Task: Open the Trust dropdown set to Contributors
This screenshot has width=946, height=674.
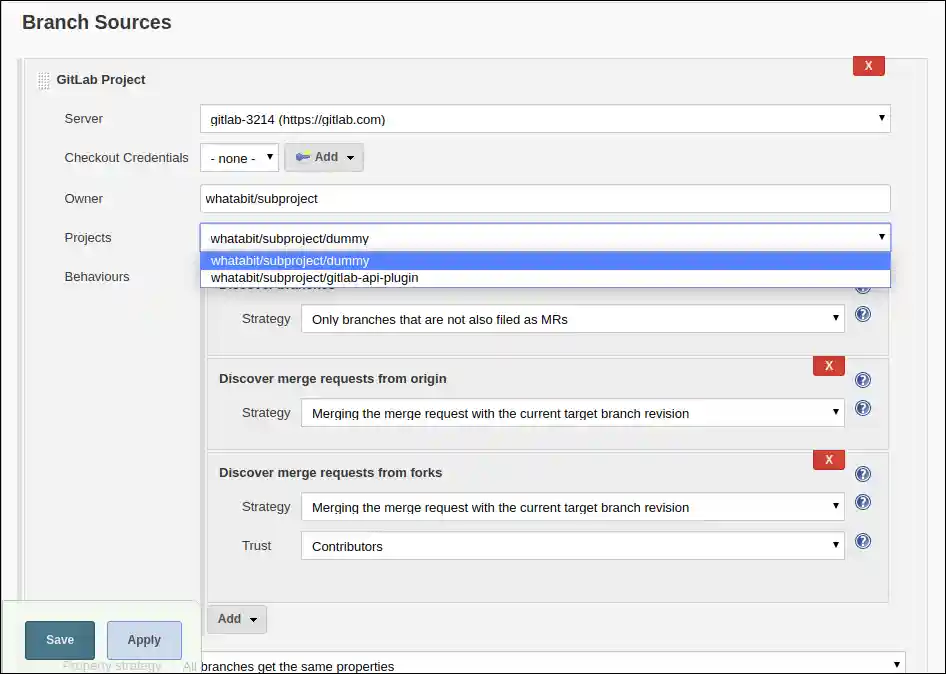Action: click(x=572, y=546)
